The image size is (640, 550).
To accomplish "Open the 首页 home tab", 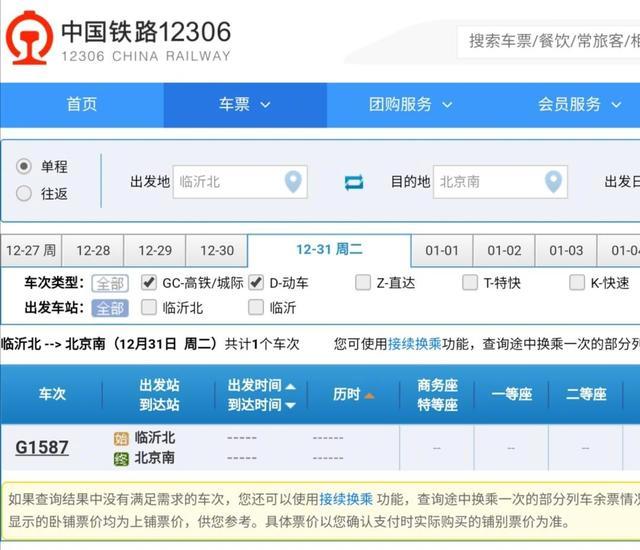I will [82, 105].
